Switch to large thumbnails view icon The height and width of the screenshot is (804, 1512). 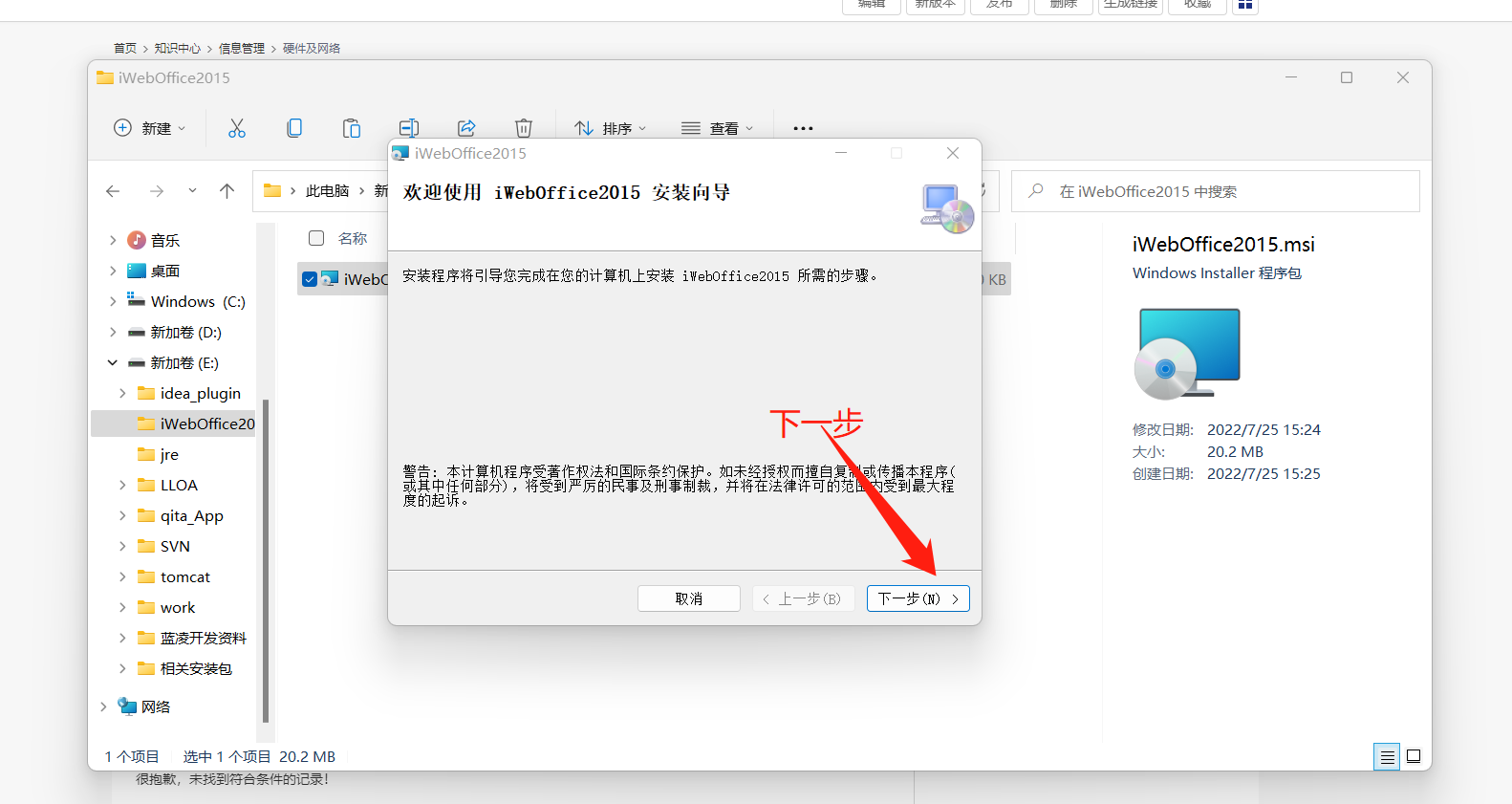(x=1414, y=756)
